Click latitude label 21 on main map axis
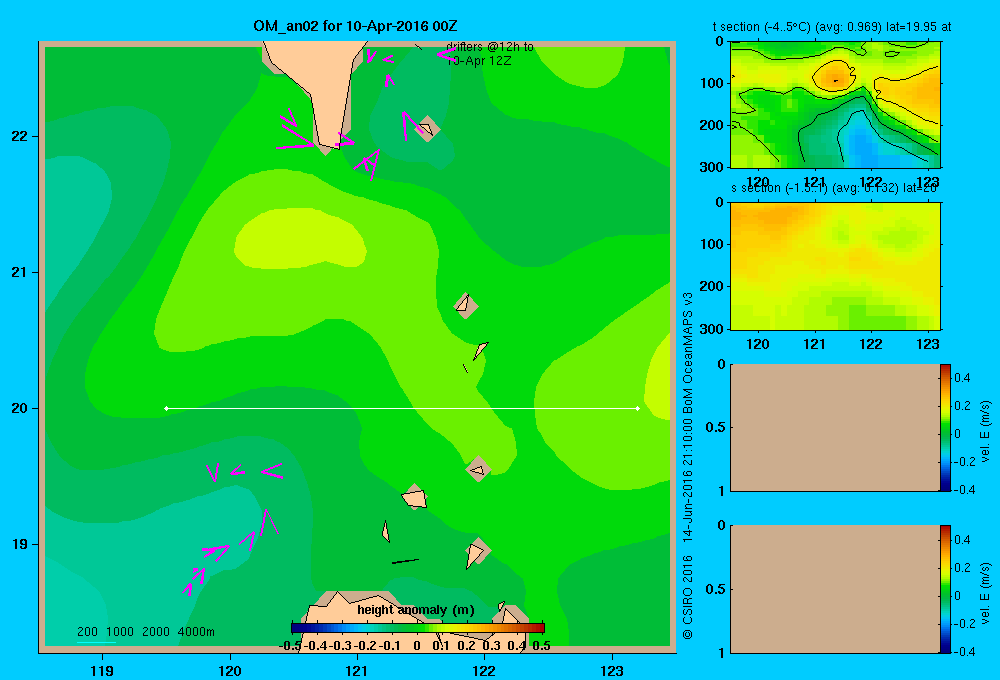 tap(19, 272)
